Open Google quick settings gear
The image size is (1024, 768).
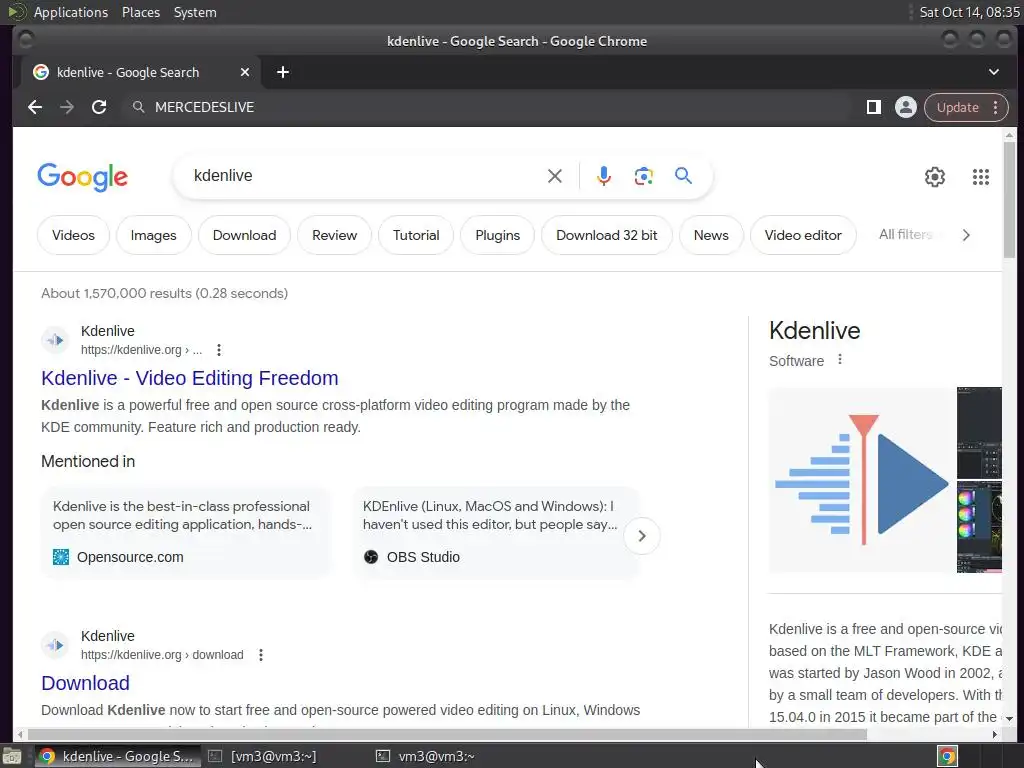click(x=935, y=177)
